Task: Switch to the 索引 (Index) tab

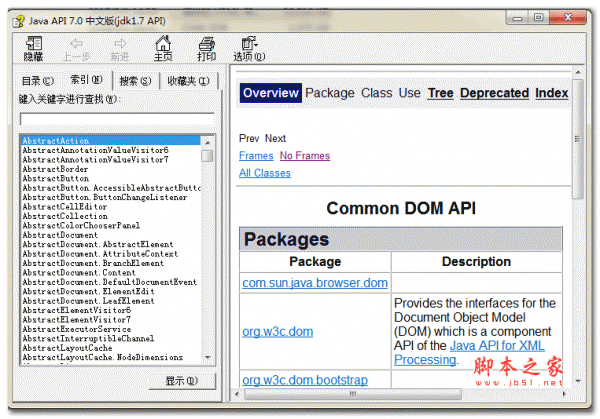Action: pos(86,80)
